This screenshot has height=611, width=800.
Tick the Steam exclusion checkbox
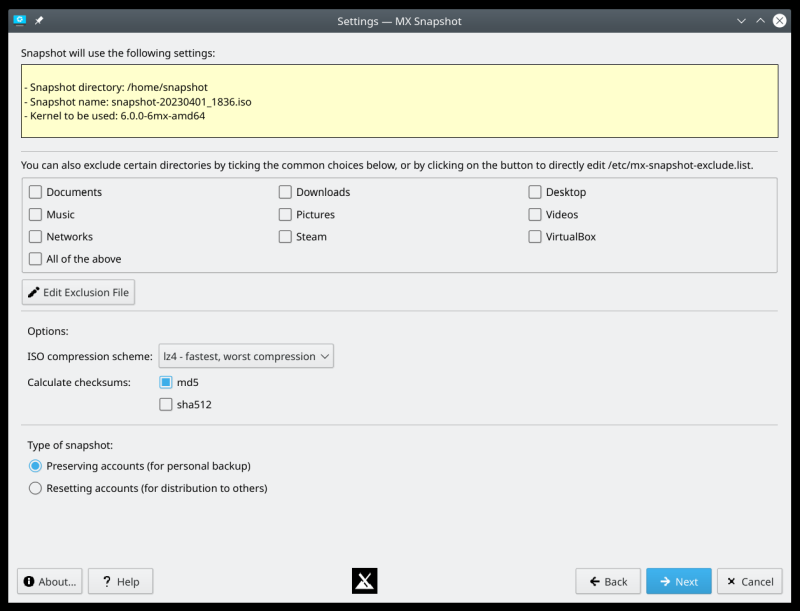(286, 237)
